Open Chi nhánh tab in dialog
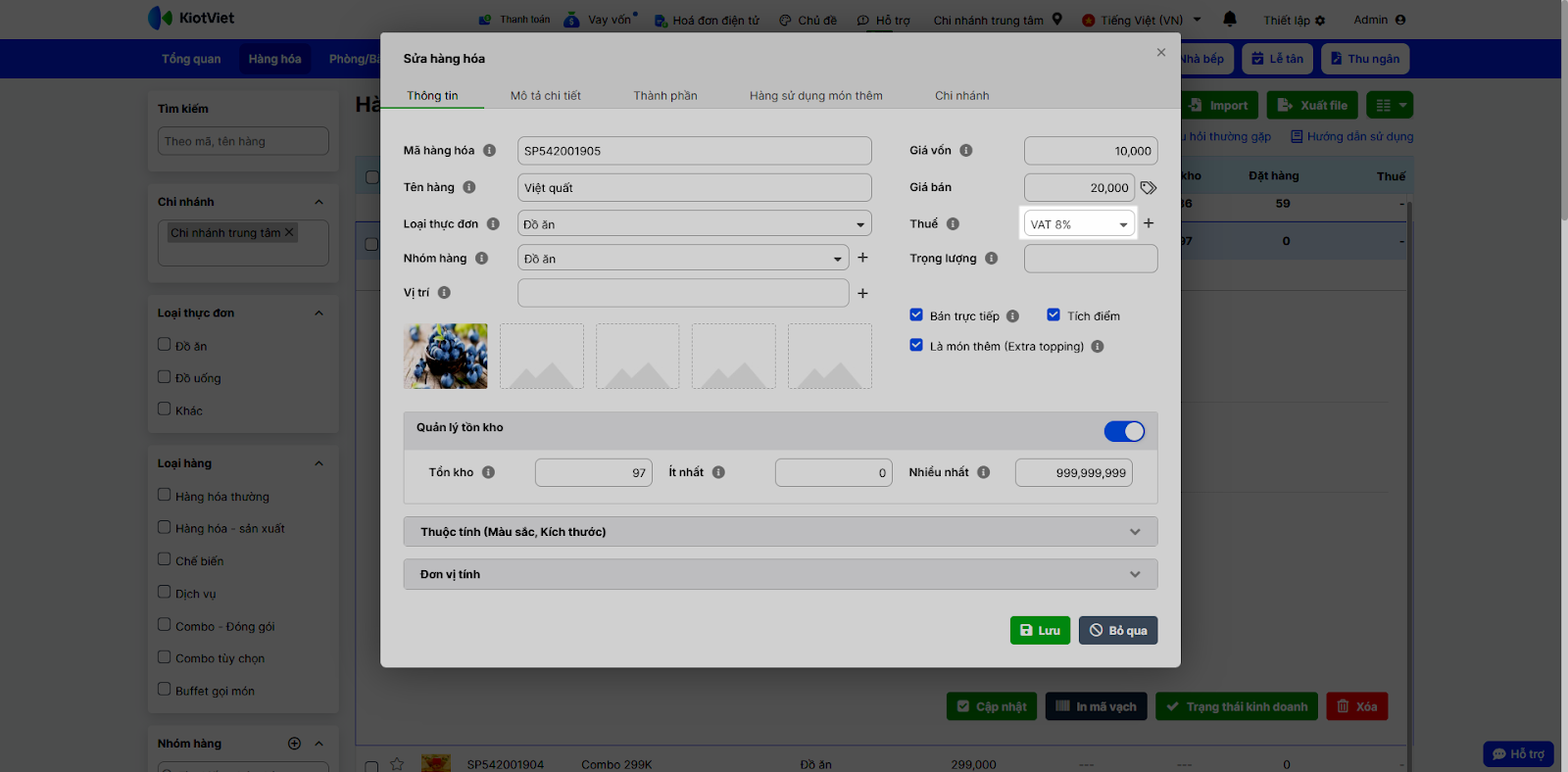The height and width of the screenshot is (772, 1568). (x=962, y=96)
